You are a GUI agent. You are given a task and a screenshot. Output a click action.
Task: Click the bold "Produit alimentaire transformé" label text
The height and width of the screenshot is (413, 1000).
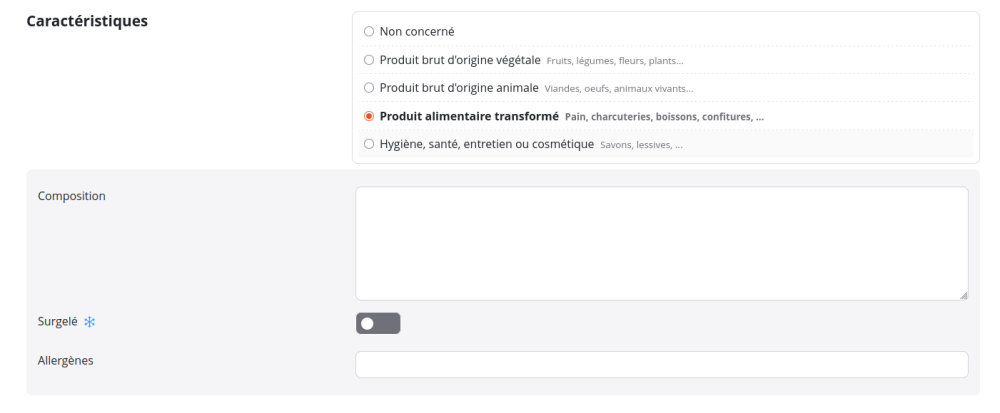[468, 116]
